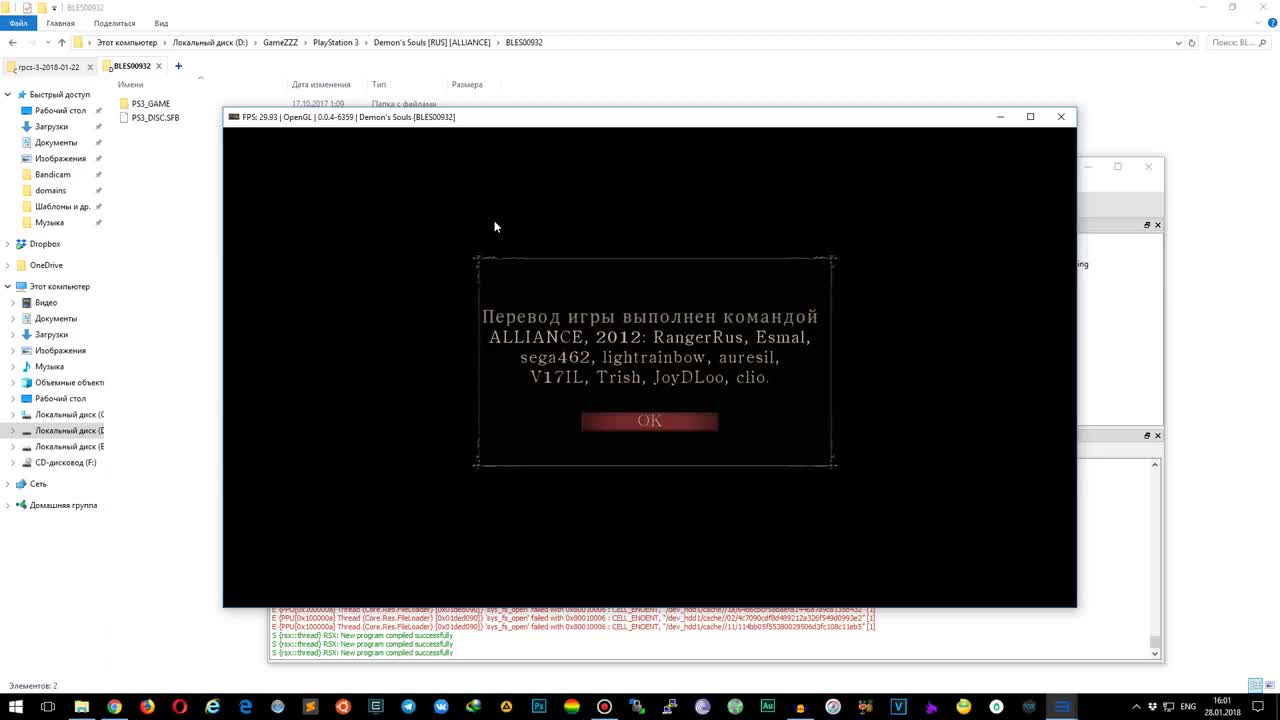Add a new Explorer tab with plus

pyautogui.click(x=178, y=66)
